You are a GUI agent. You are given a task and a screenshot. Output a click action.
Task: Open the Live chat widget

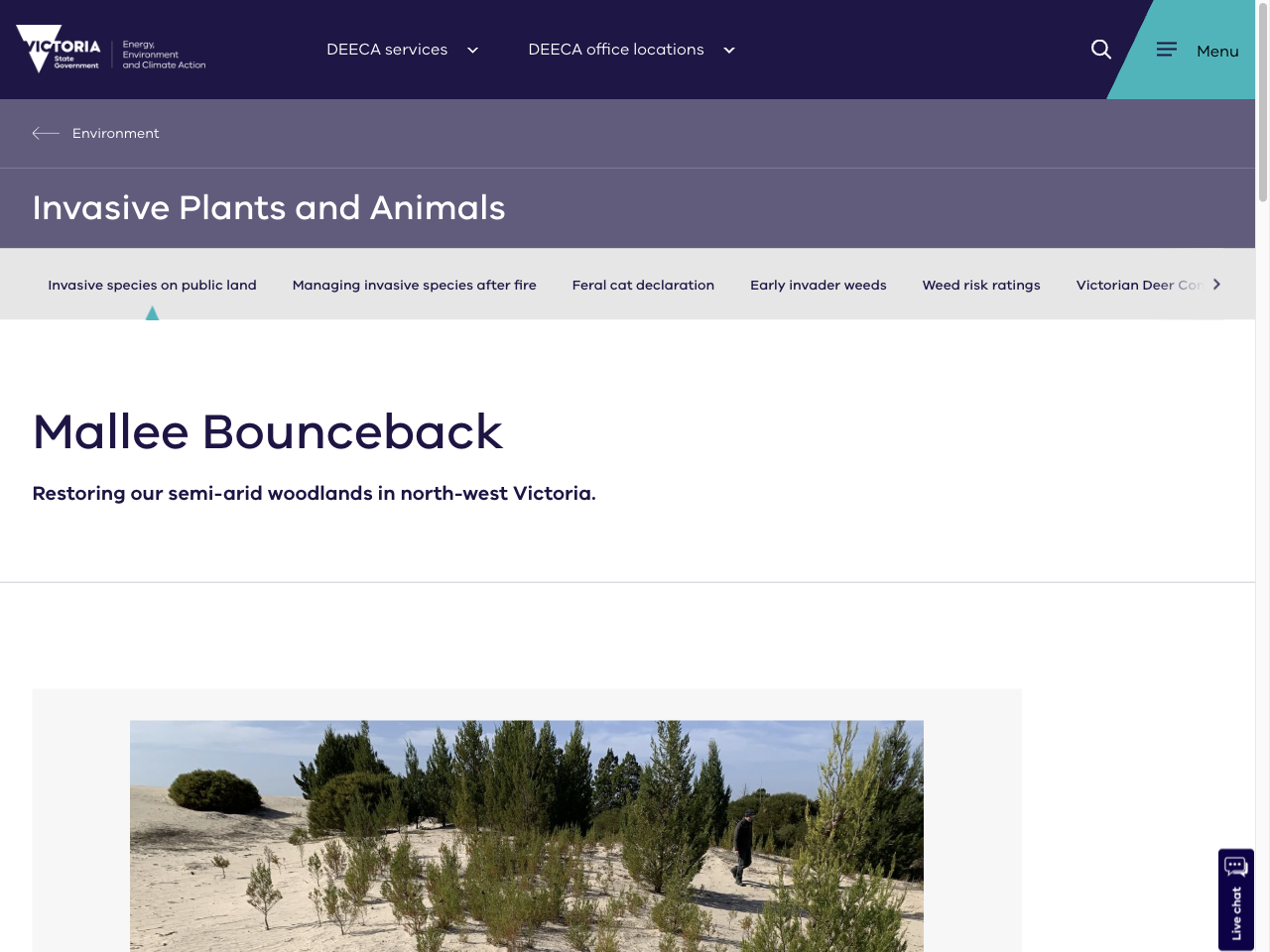pos(1235,899)
